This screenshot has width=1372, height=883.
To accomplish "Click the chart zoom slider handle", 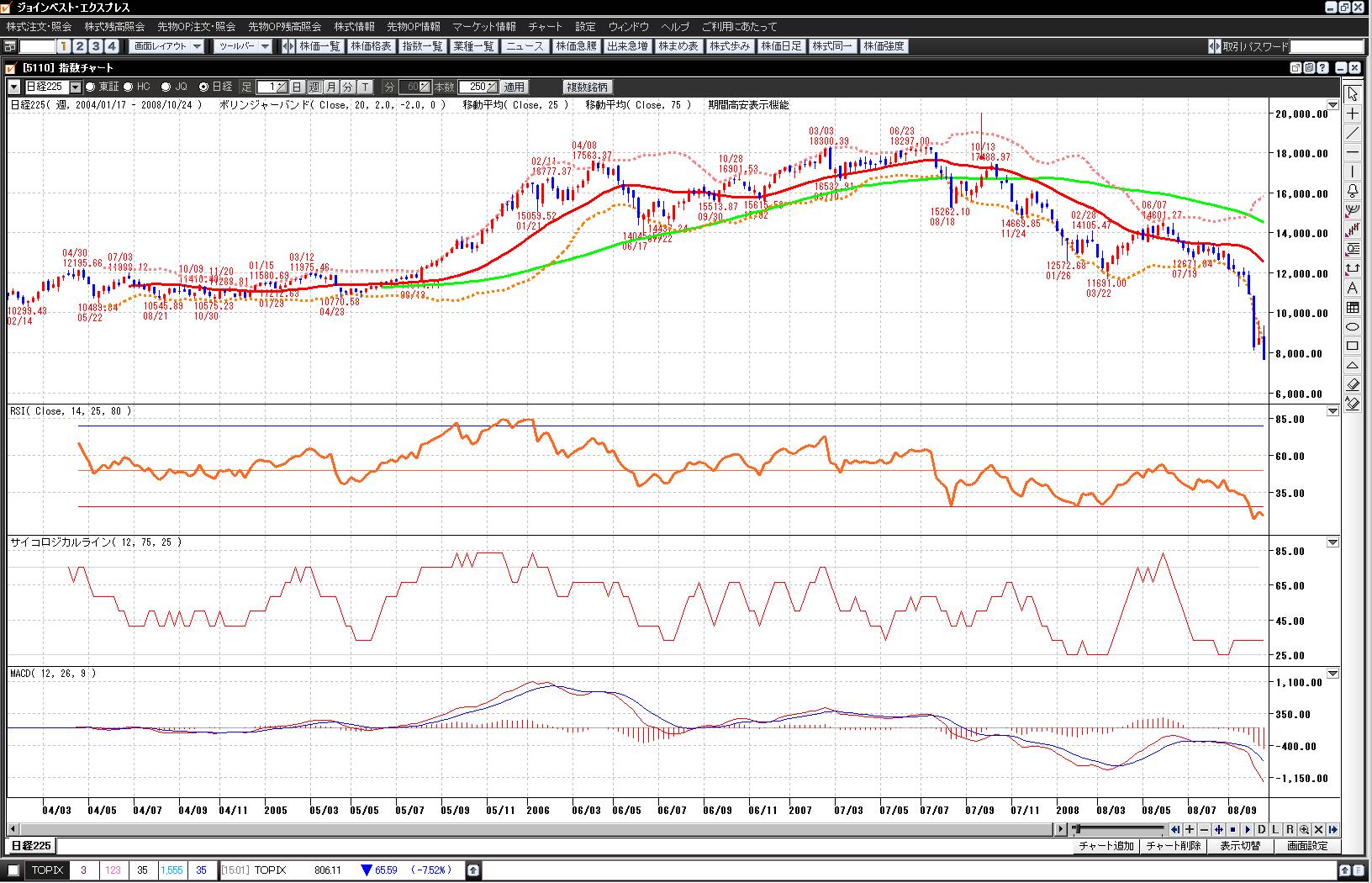I will (x=1077, y=830).
